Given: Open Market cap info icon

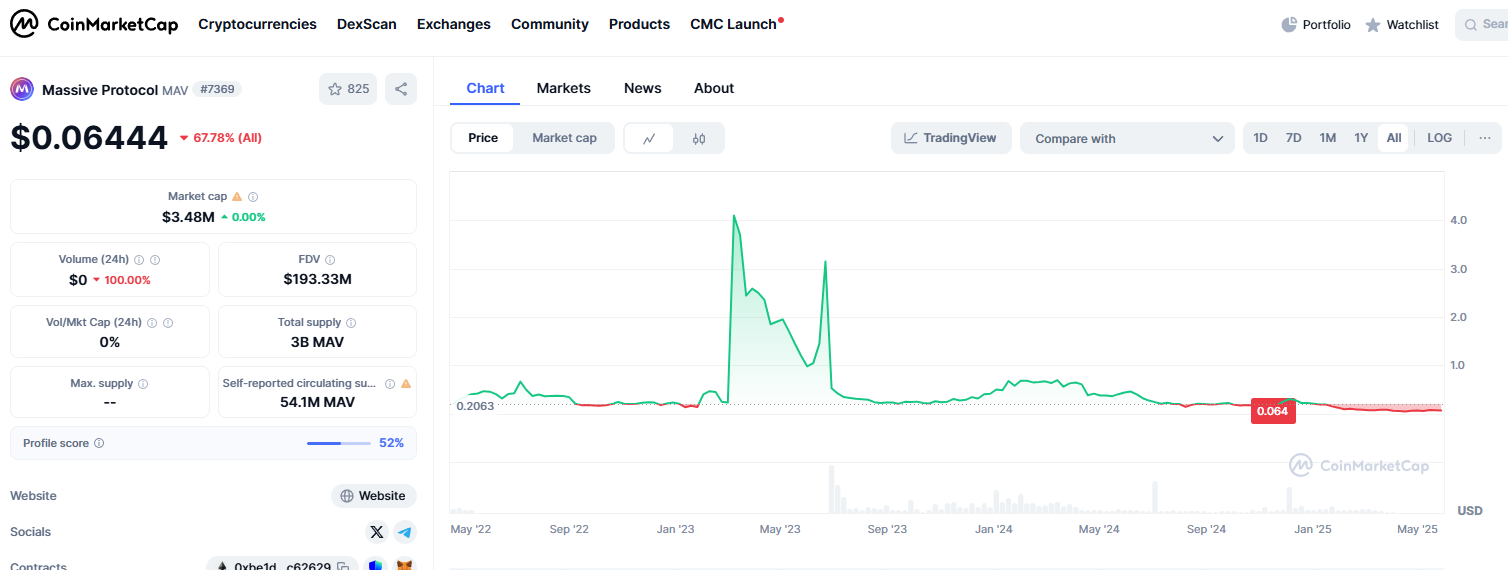Looking at the screenshot, I should pos(253,197).
